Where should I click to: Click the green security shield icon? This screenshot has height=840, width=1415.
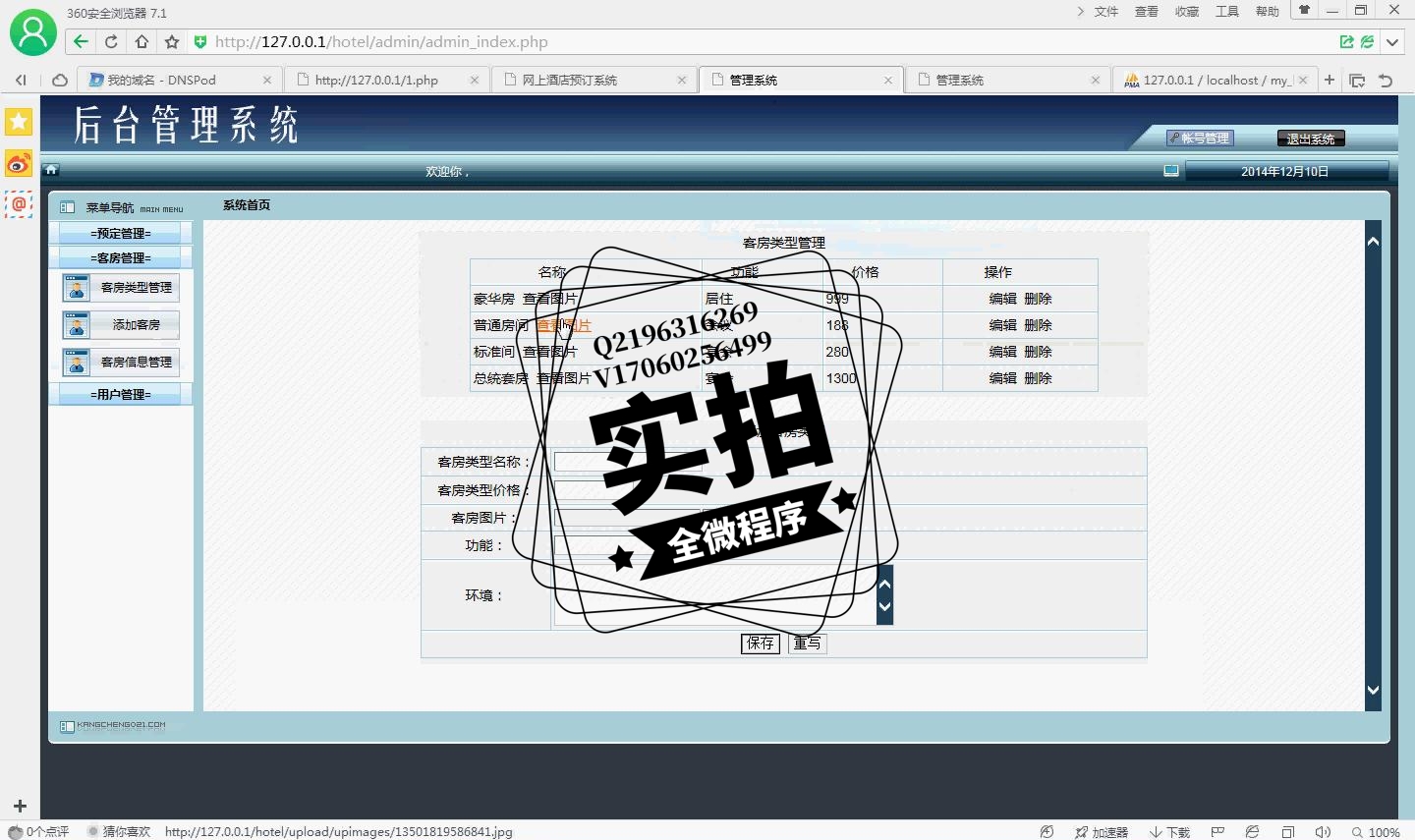pyautogui.click(x=200, y=41)
